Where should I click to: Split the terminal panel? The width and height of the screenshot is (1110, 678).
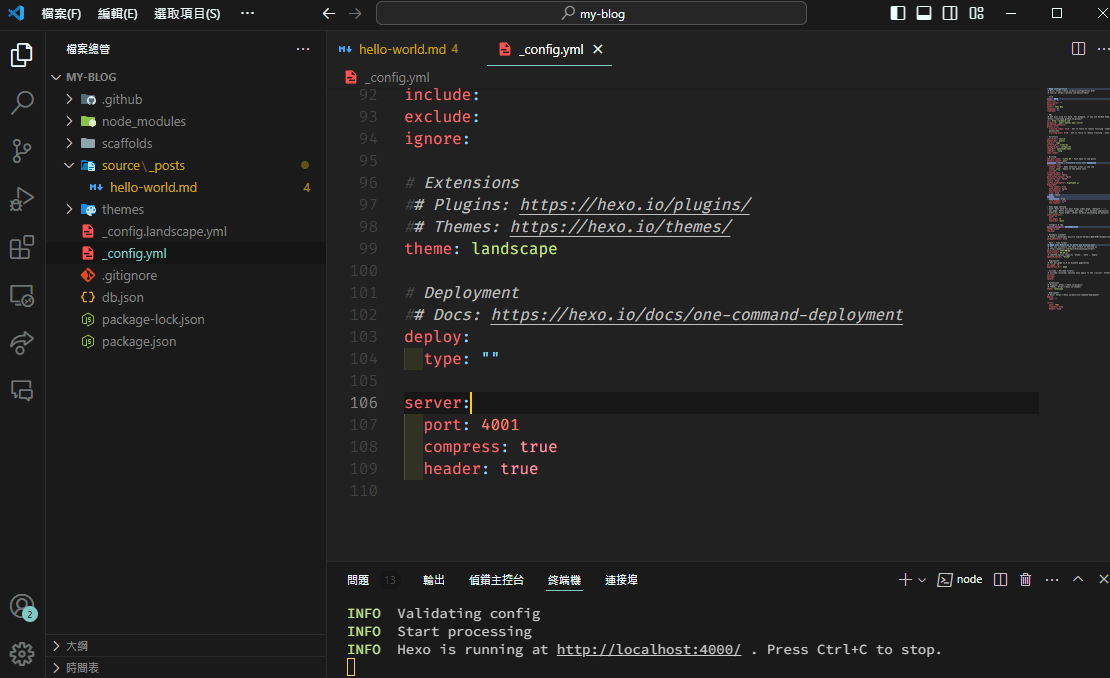pos(1000,580)
